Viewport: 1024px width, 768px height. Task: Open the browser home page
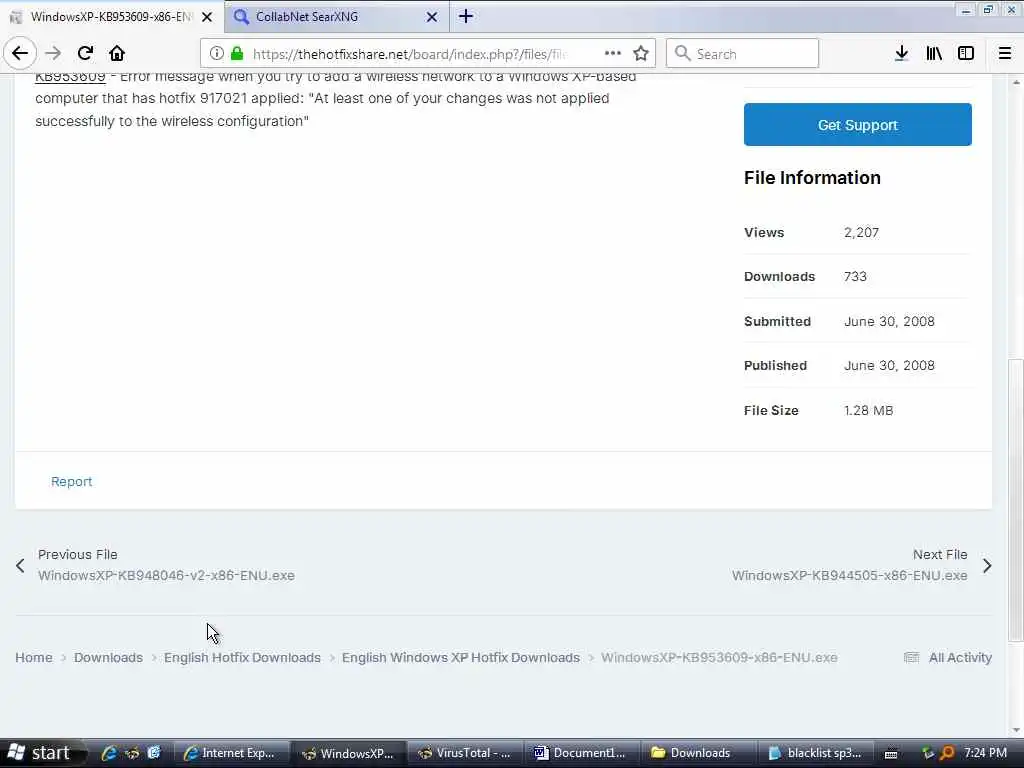[x=117, y=54]
